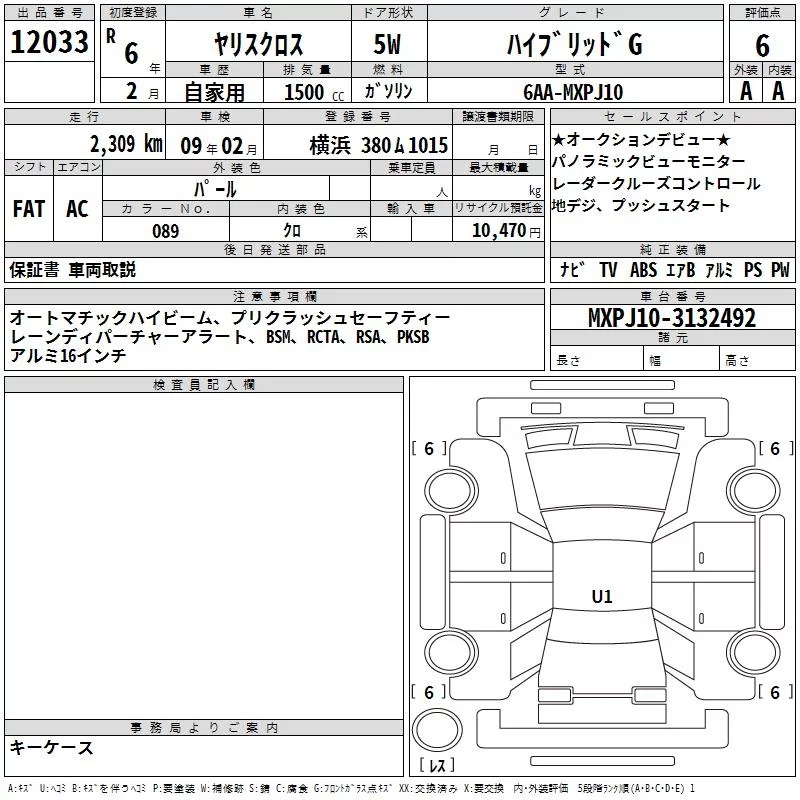The width and height of the screenshot is (800, 800).
Task: Select the レス spare tire label
Action: point(437,765)
